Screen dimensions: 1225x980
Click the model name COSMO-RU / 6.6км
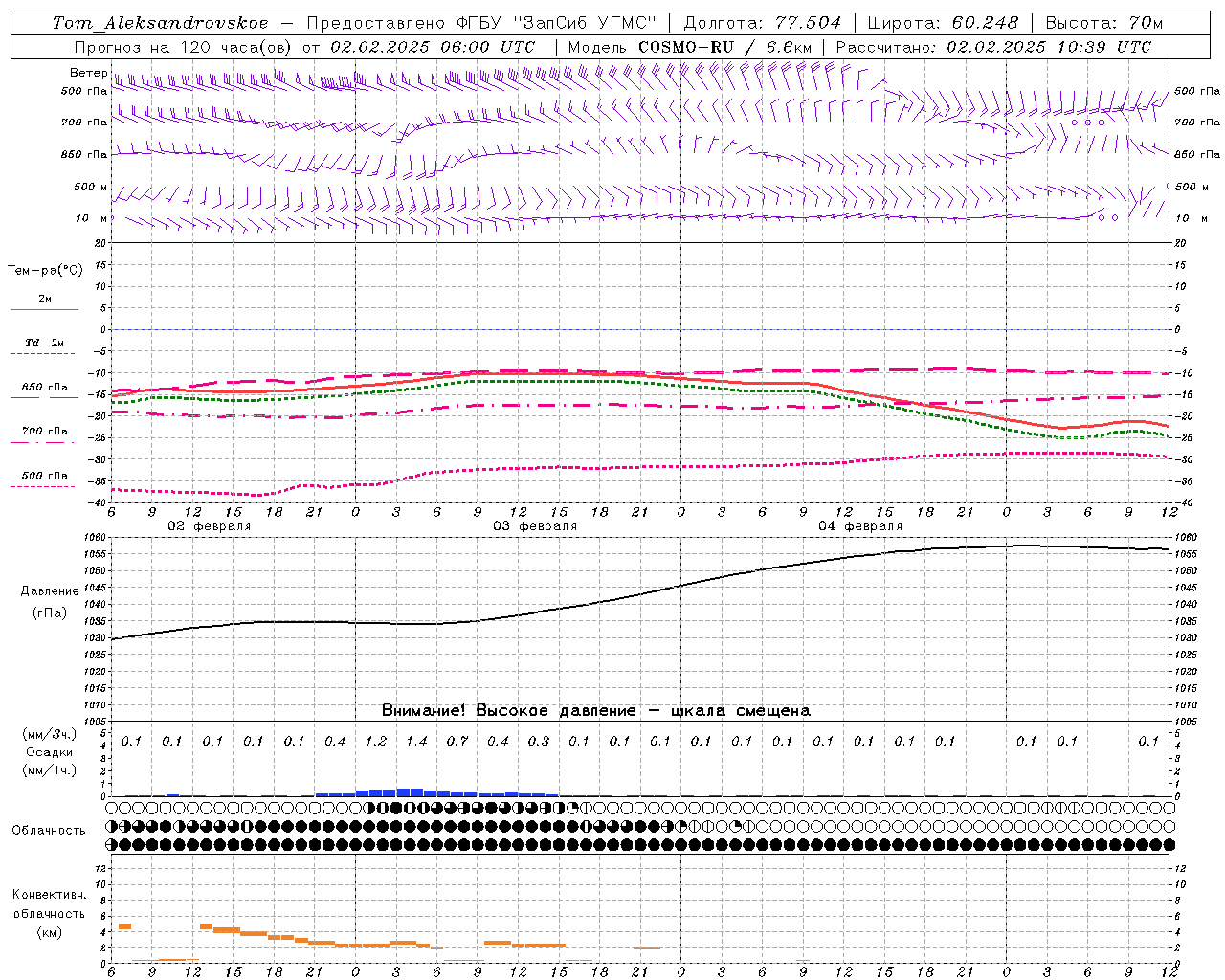[725, 47]
